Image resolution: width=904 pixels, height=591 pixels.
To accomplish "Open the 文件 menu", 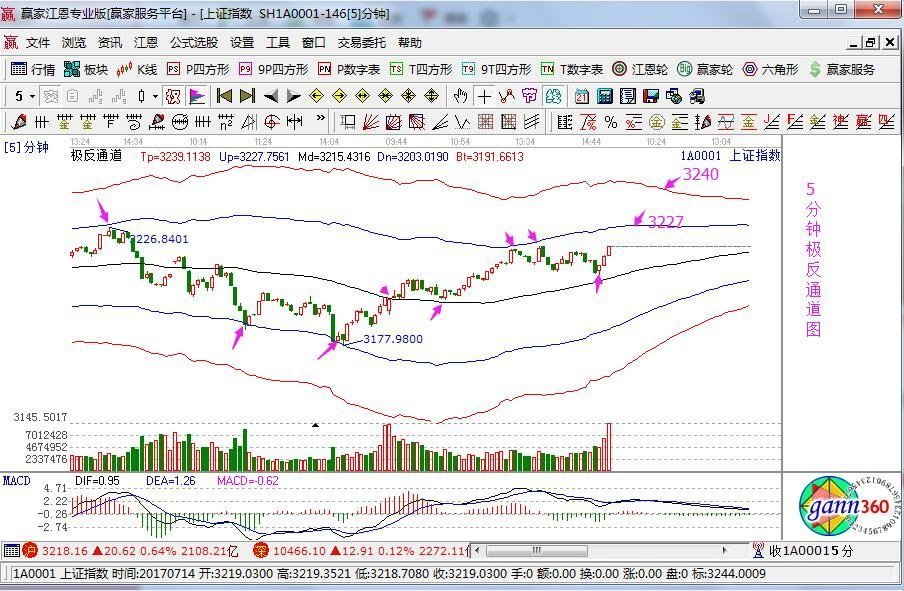I will click(38, 43).
